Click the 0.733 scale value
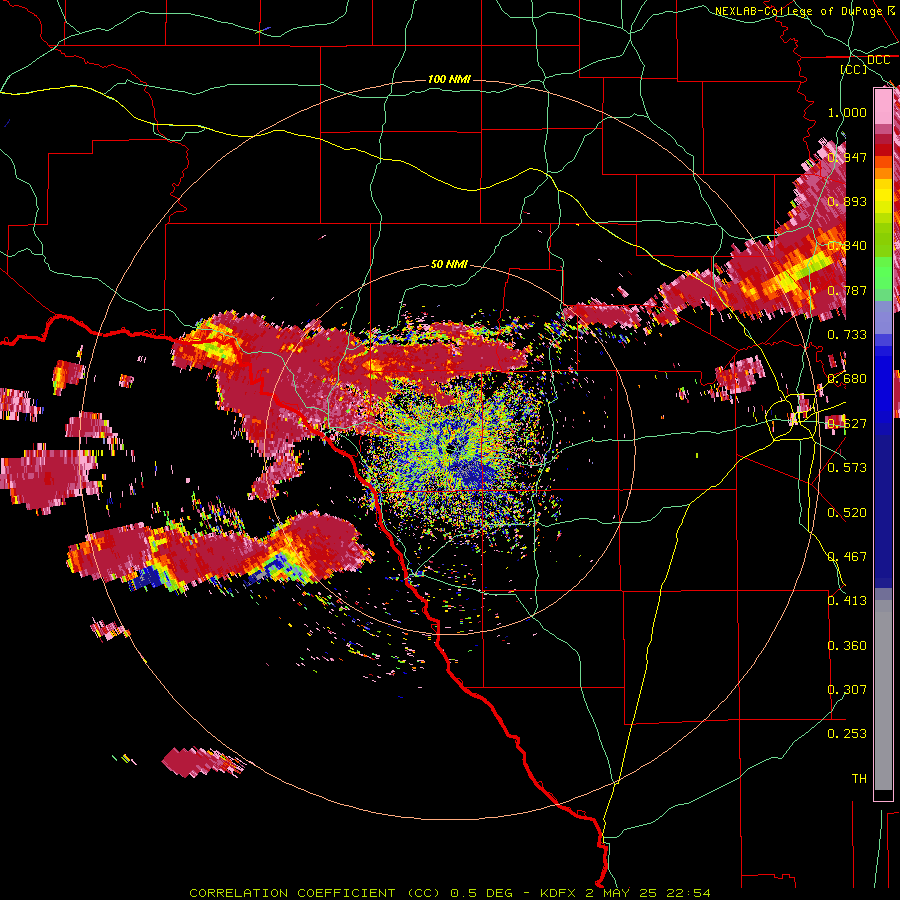The height and width of the screenshot is (900, 900). (x=847, y=335)
